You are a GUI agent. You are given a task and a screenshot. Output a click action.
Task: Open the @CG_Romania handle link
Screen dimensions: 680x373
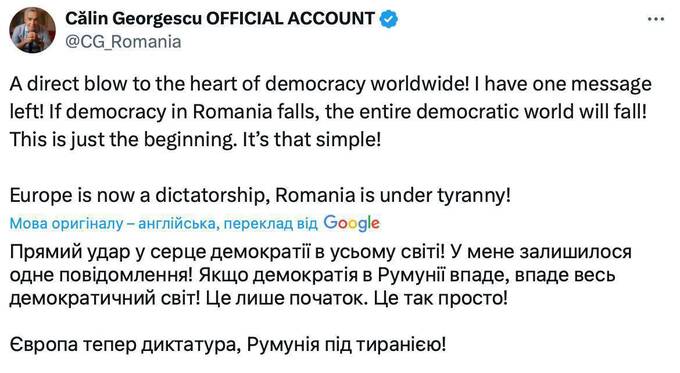pyautogui.click(x=123, y=42)
